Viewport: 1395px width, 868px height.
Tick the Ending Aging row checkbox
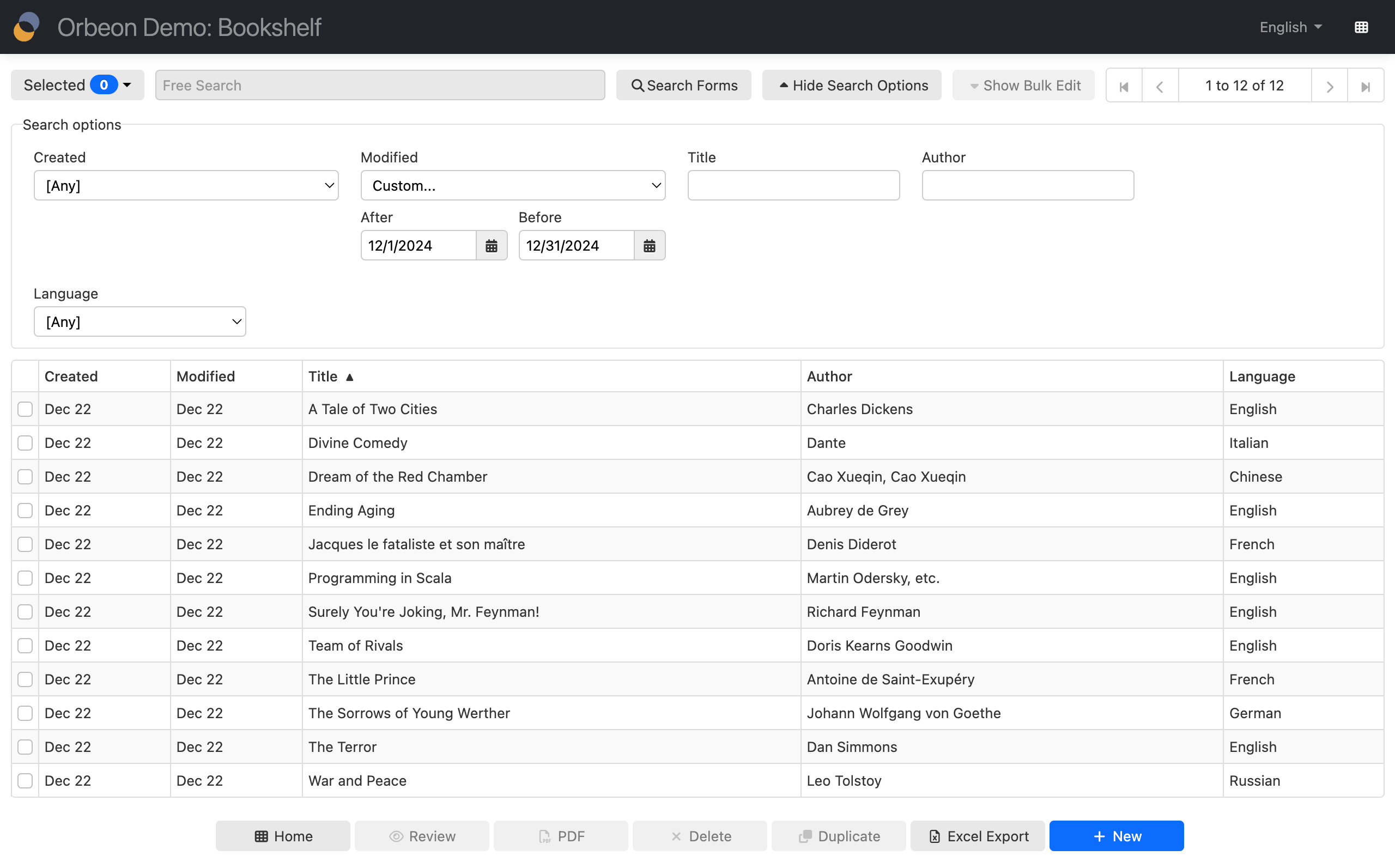point(25,511)
